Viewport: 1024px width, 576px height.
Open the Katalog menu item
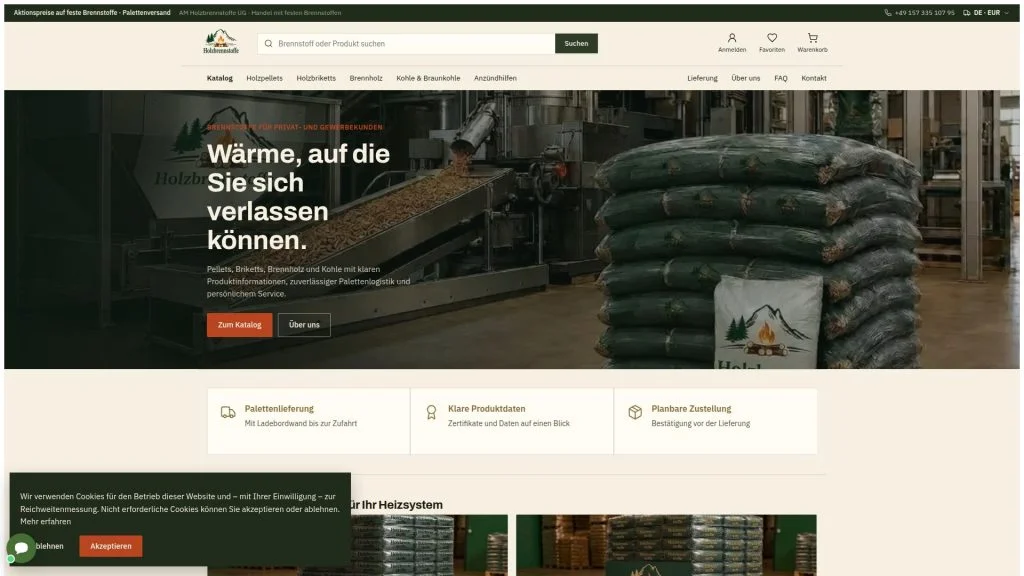tap(219, 78)
